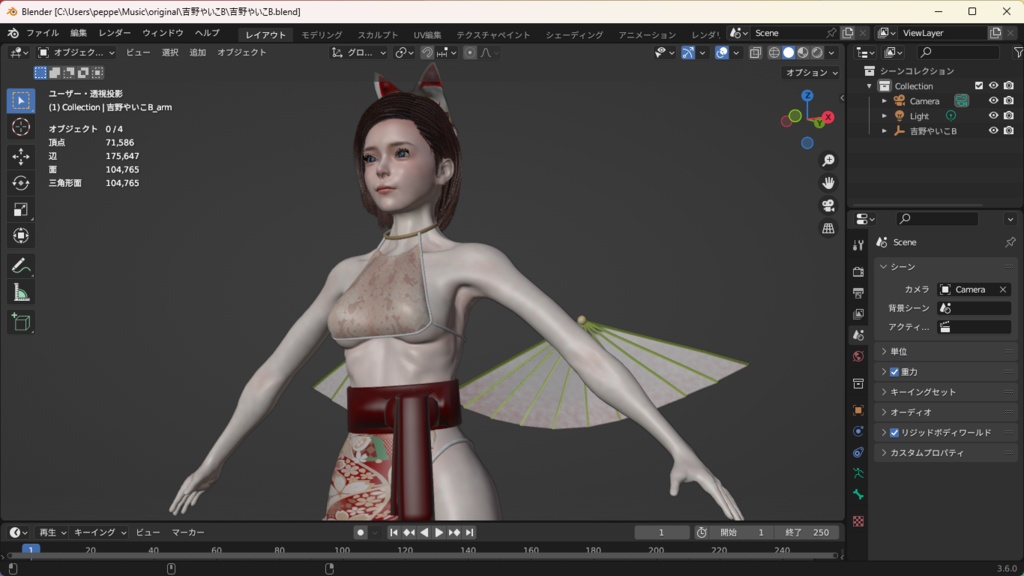1024x576 pixels.
Task: Click the viewport zoom magnifier icon
Action: click(x=828, y=161)
